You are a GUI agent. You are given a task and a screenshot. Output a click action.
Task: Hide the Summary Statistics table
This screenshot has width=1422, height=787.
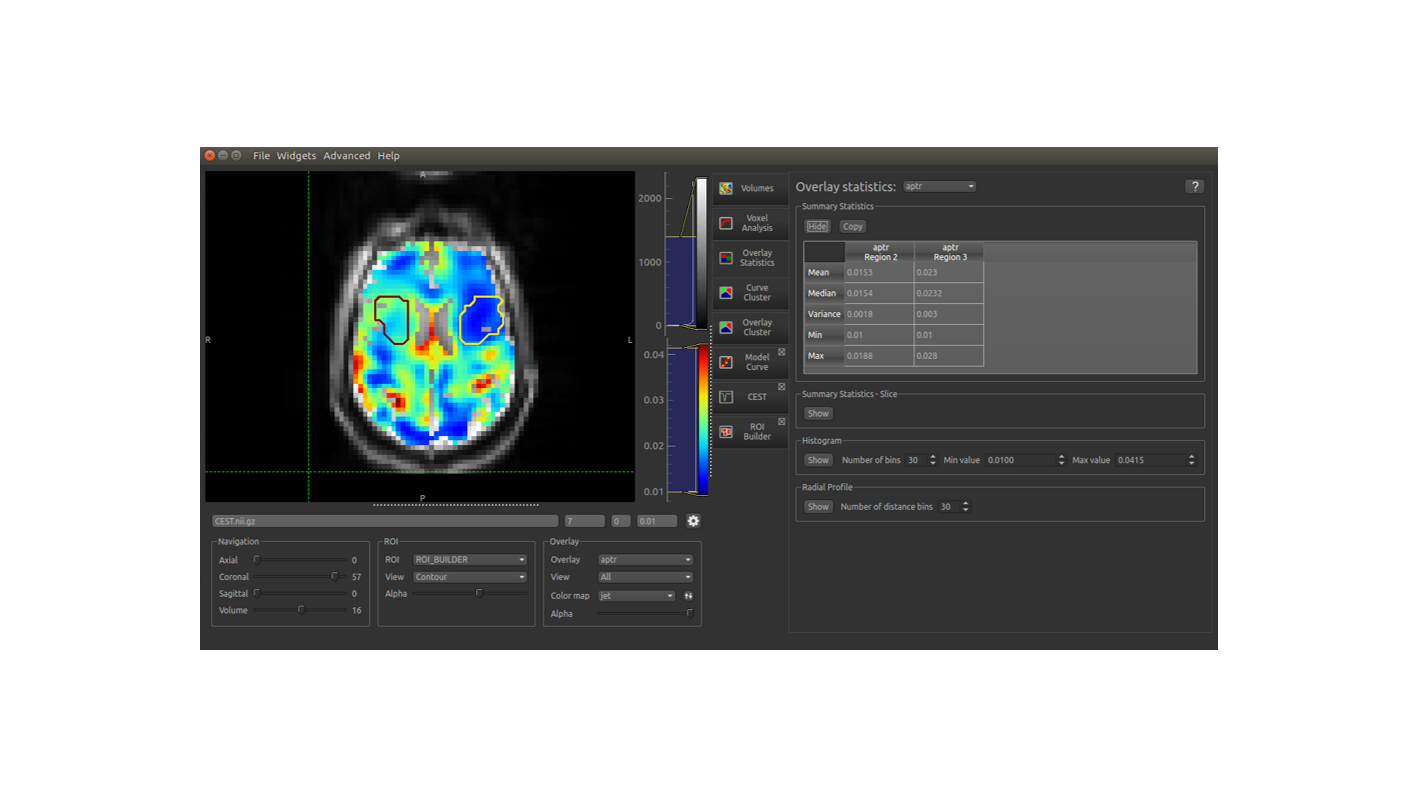pos(817,227)
